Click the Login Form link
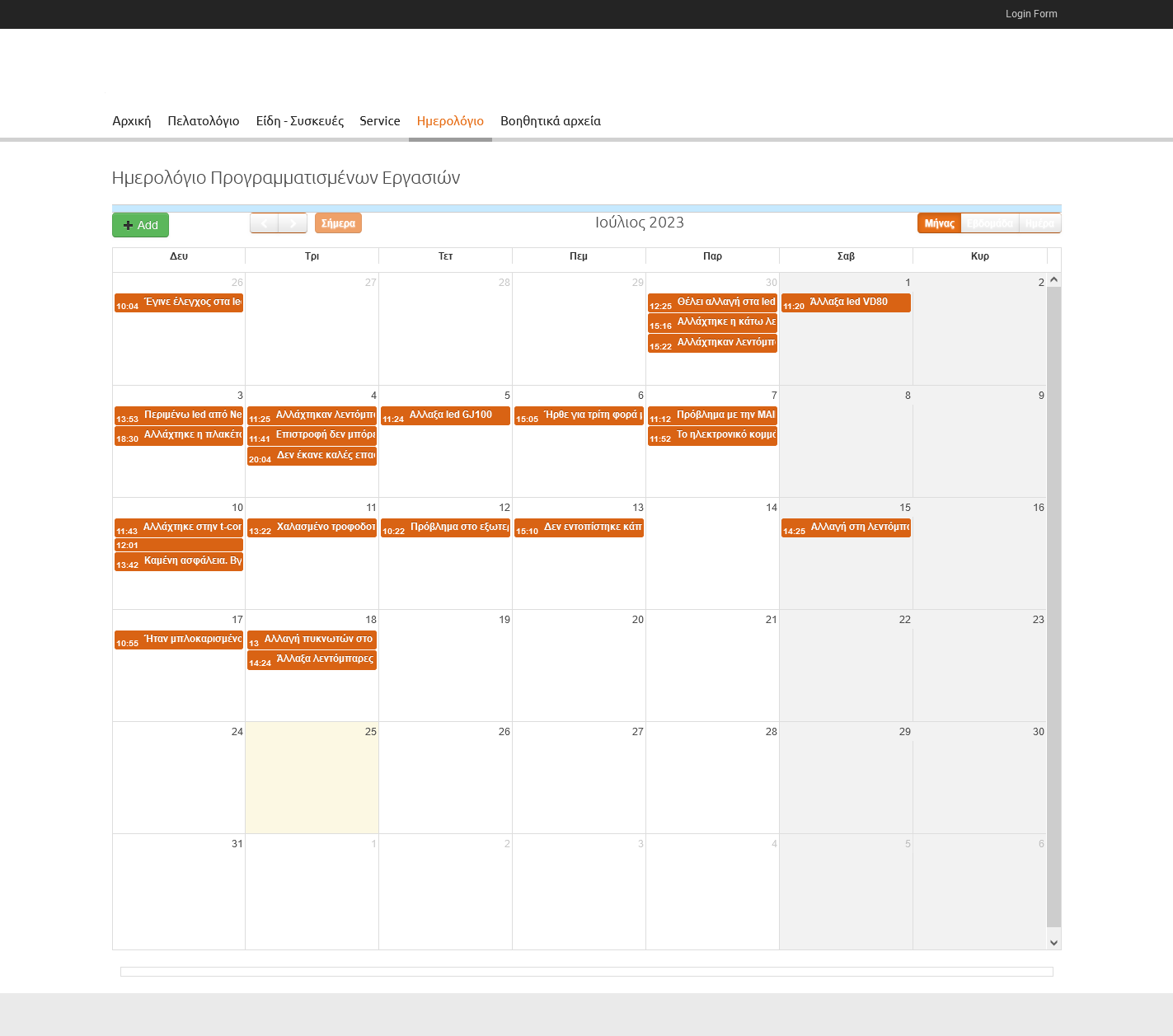1173x1036 pixels. (x=1030, y=14)
